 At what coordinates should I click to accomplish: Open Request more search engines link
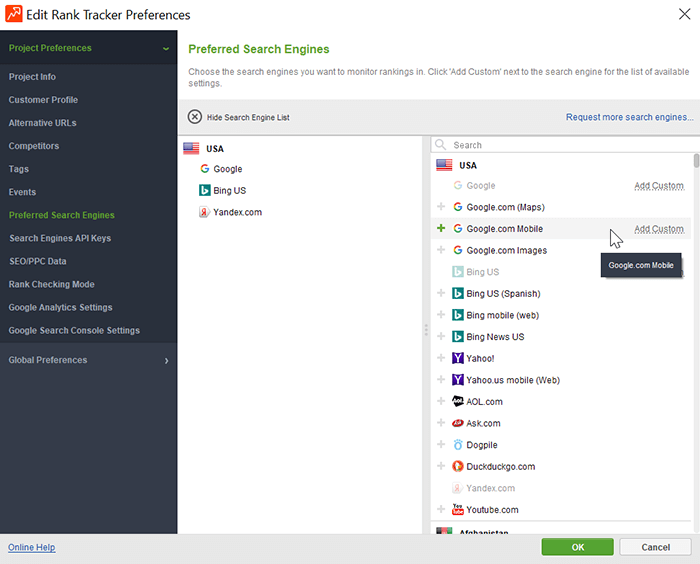pos(629,117)
